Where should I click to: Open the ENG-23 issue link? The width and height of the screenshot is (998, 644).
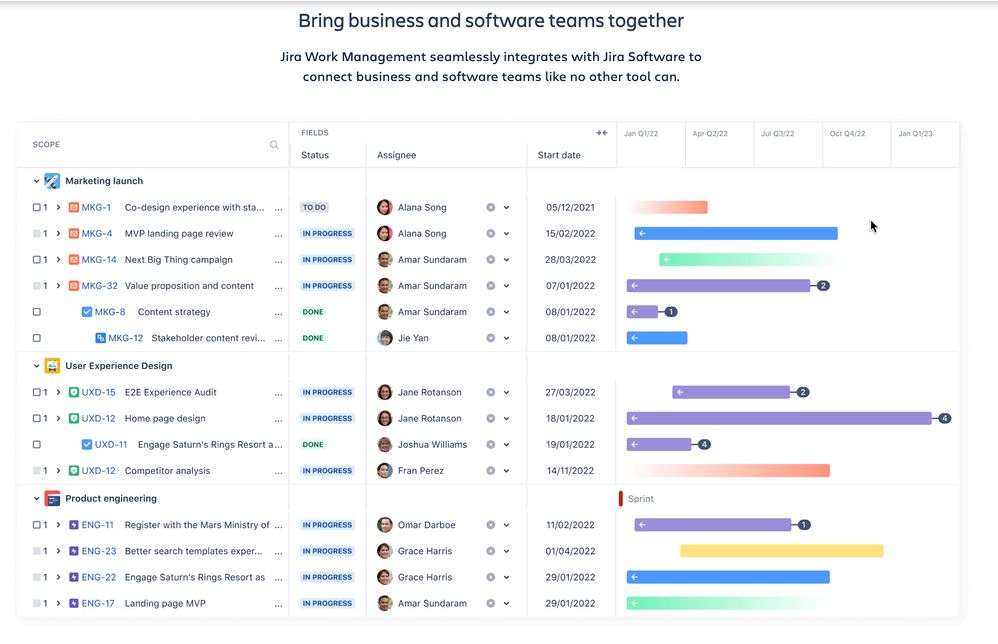tap(99, 551)
